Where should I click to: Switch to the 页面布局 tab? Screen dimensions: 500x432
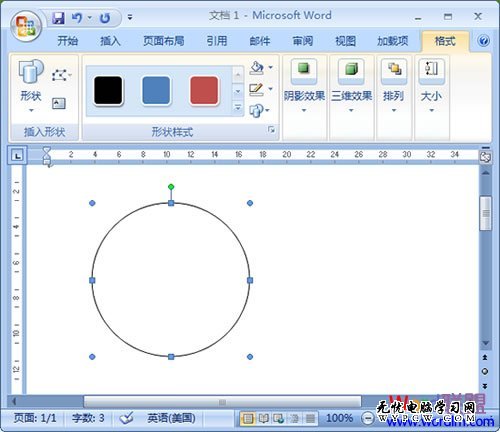click(x=164, y=41)
